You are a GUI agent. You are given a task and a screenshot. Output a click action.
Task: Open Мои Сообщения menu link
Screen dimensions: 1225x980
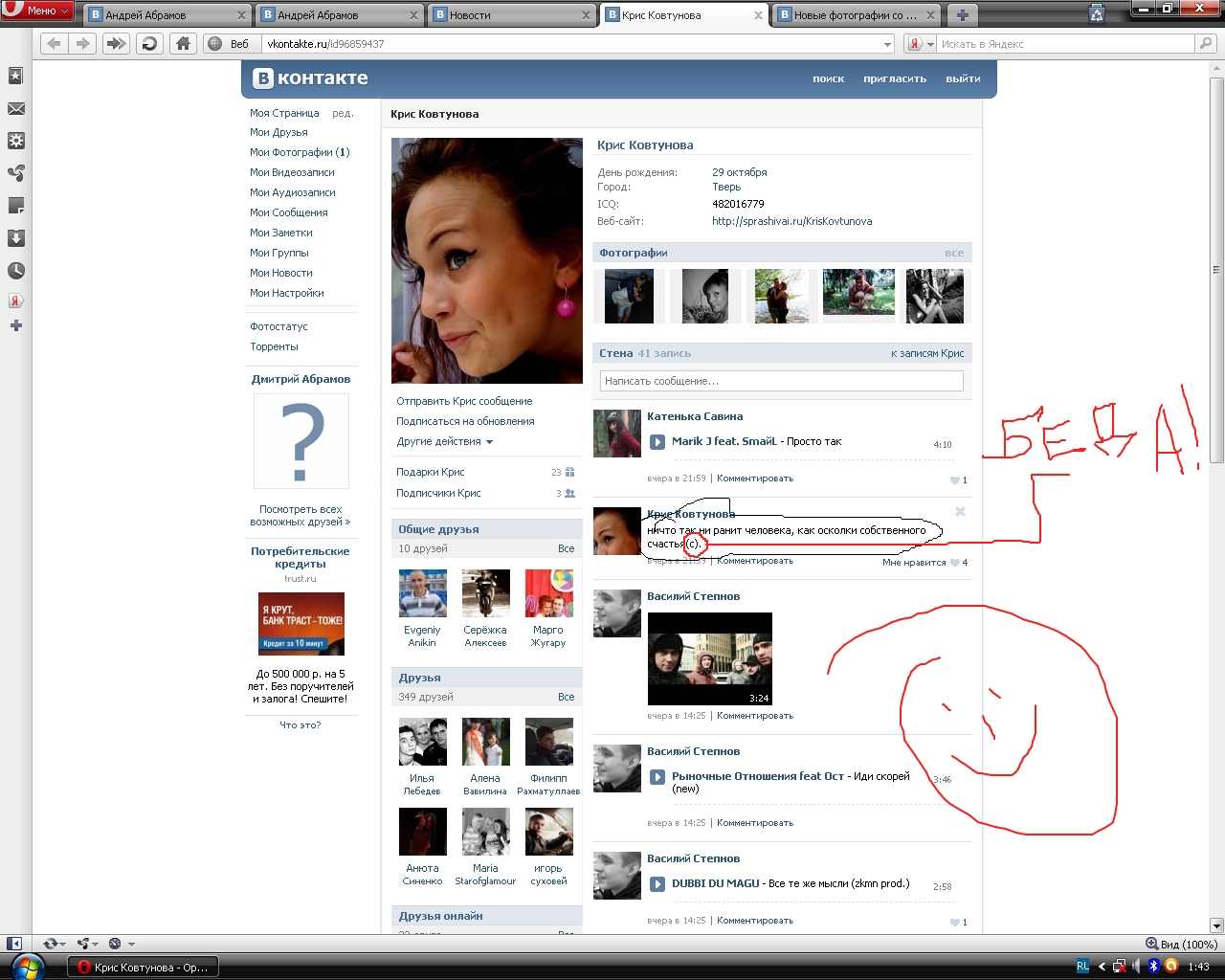pyautogui.click(x=288, y=212)
